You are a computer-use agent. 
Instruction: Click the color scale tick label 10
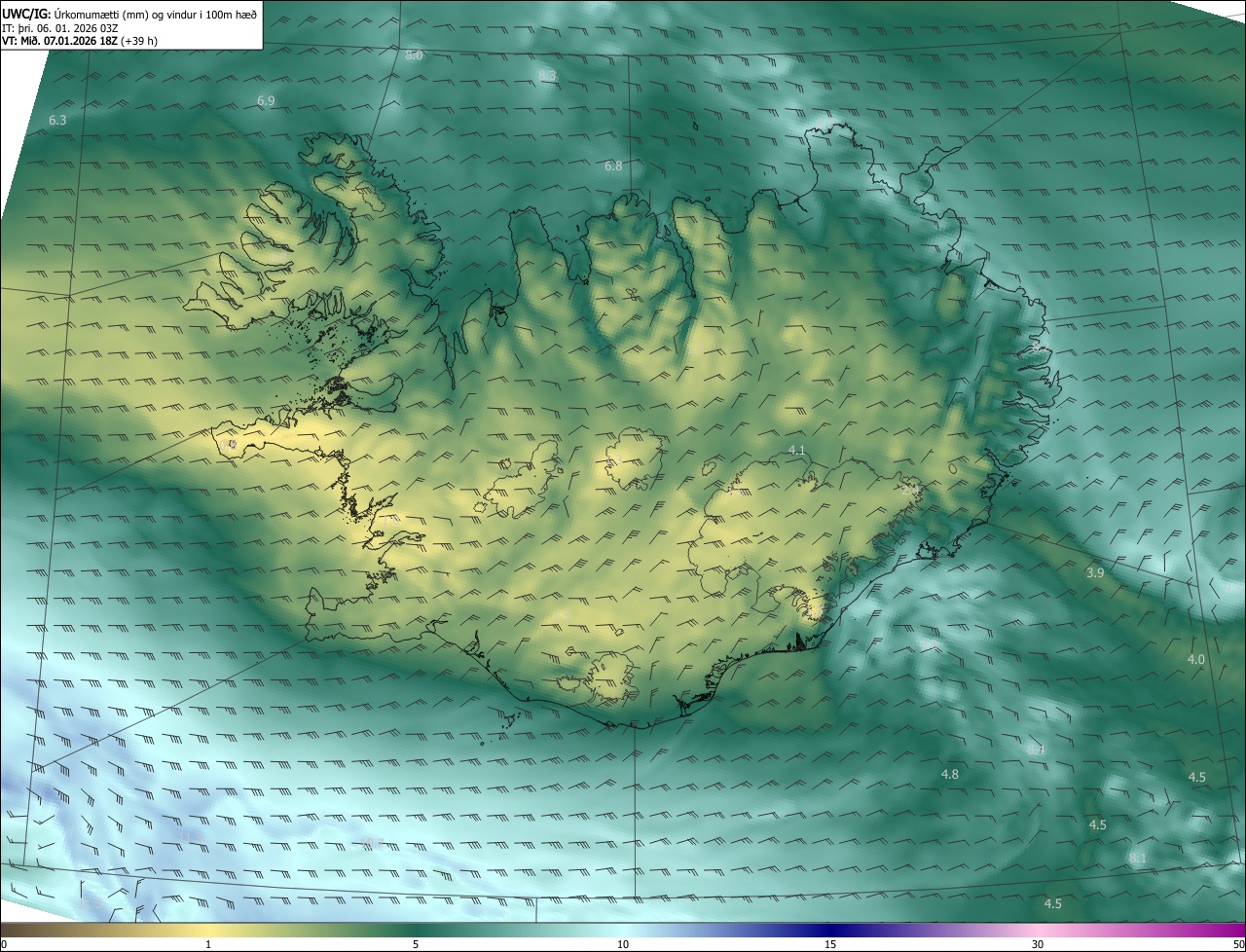click(623, 945)
